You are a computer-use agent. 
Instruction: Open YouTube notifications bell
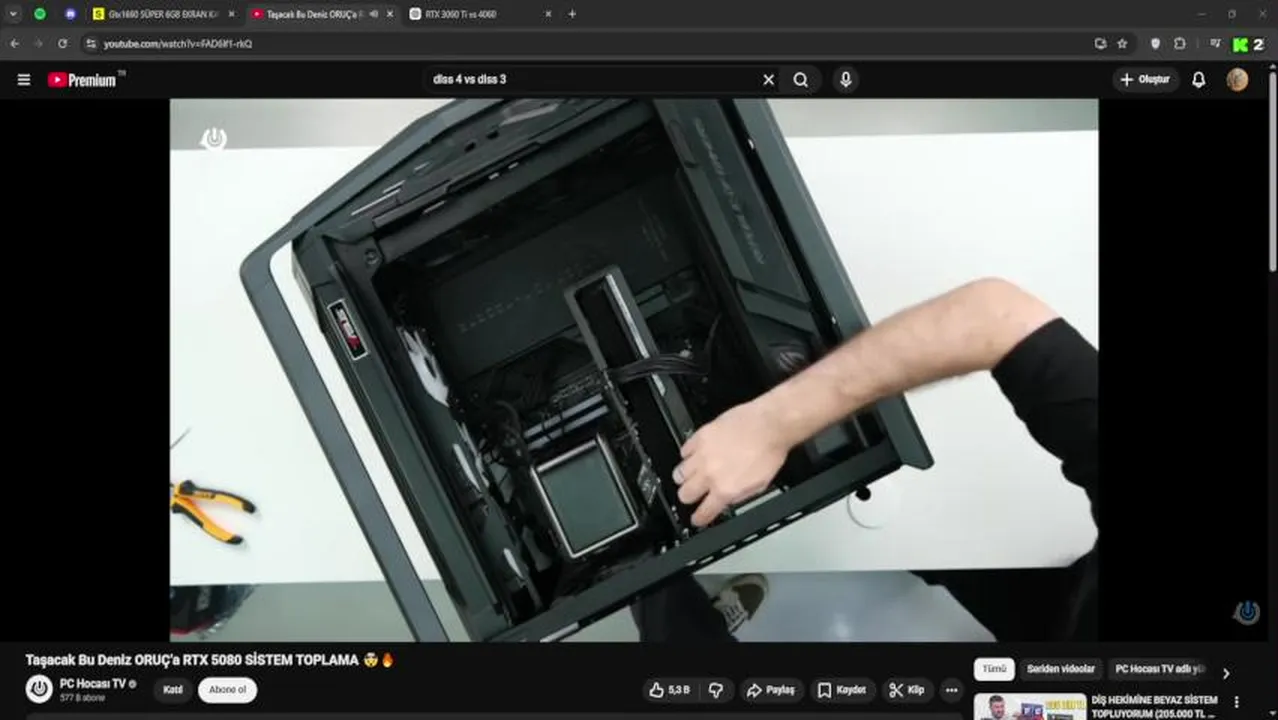[x=1198, y=80]
